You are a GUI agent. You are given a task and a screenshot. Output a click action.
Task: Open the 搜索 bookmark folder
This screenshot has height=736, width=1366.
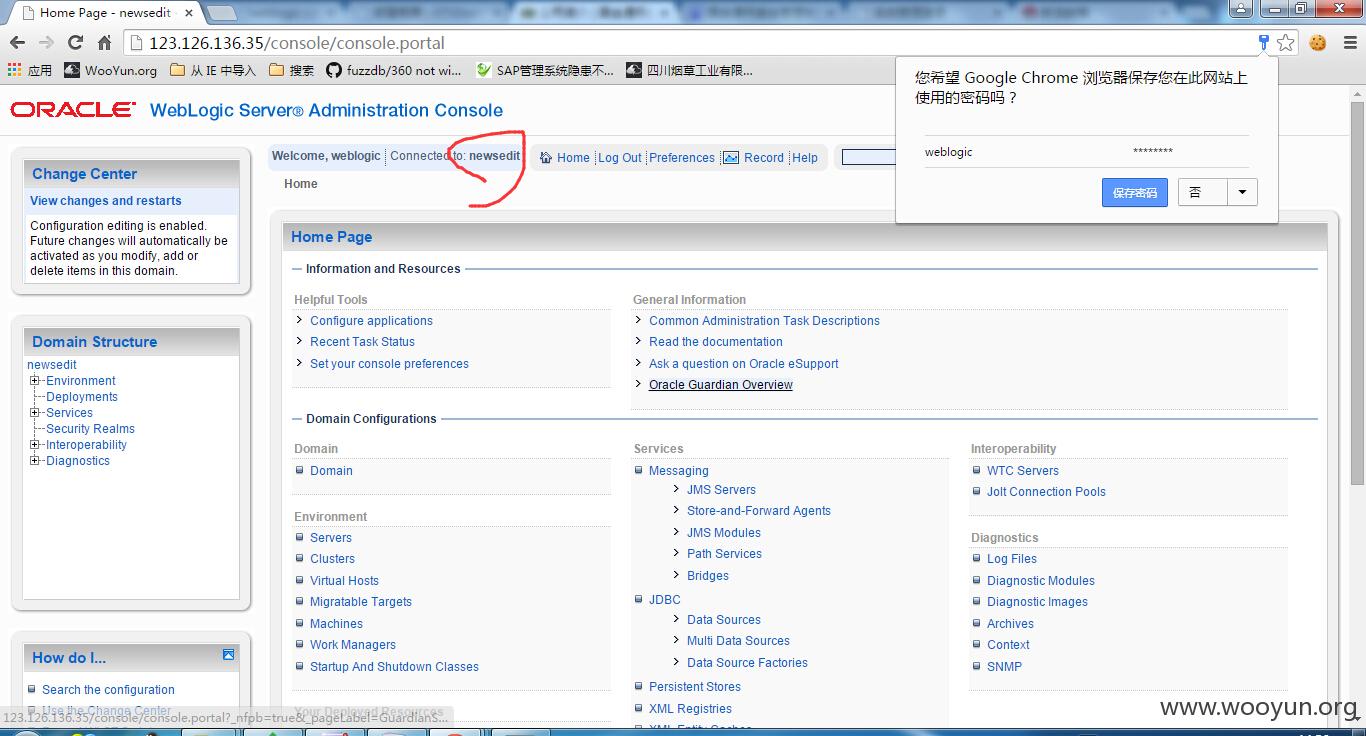coord(291,70)
